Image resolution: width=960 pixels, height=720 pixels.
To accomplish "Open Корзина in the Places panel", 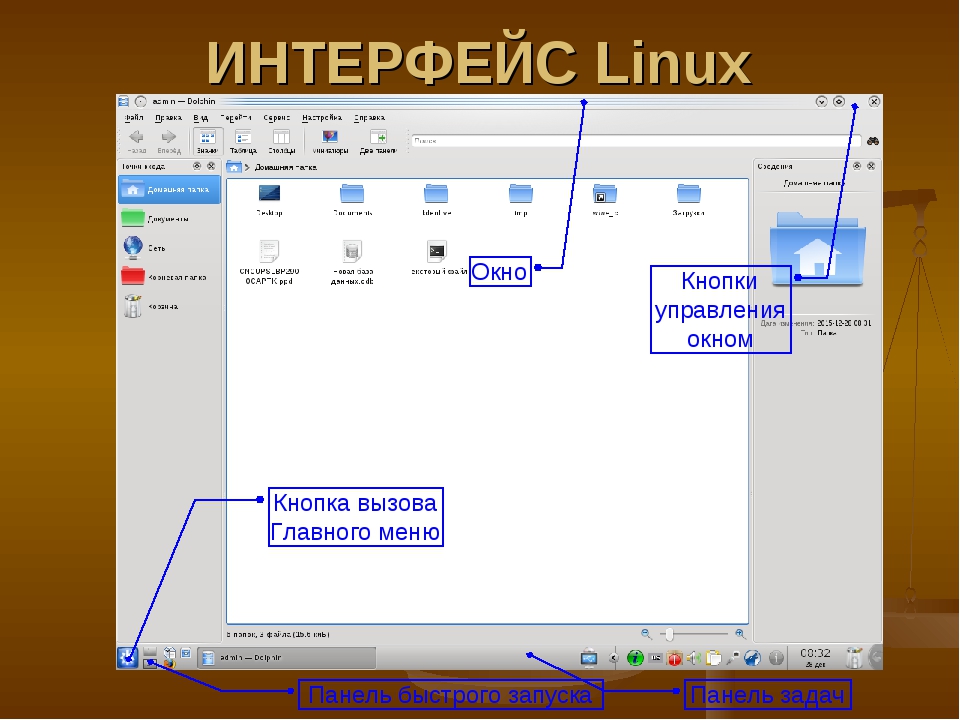I will 169,306.
